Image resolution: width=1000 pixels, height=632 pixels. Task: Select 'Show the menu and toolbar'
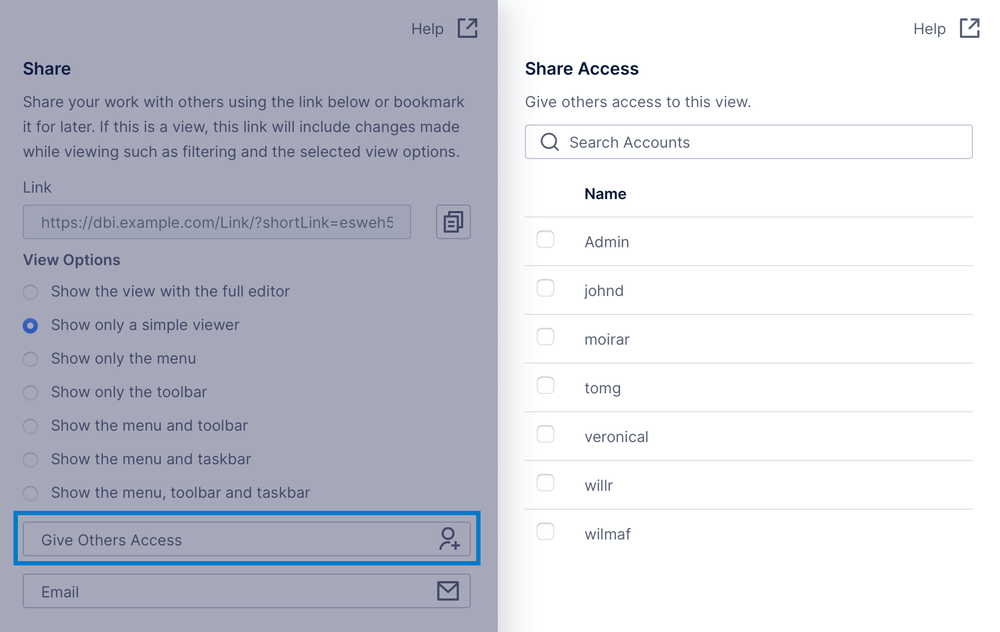point(31,426)
